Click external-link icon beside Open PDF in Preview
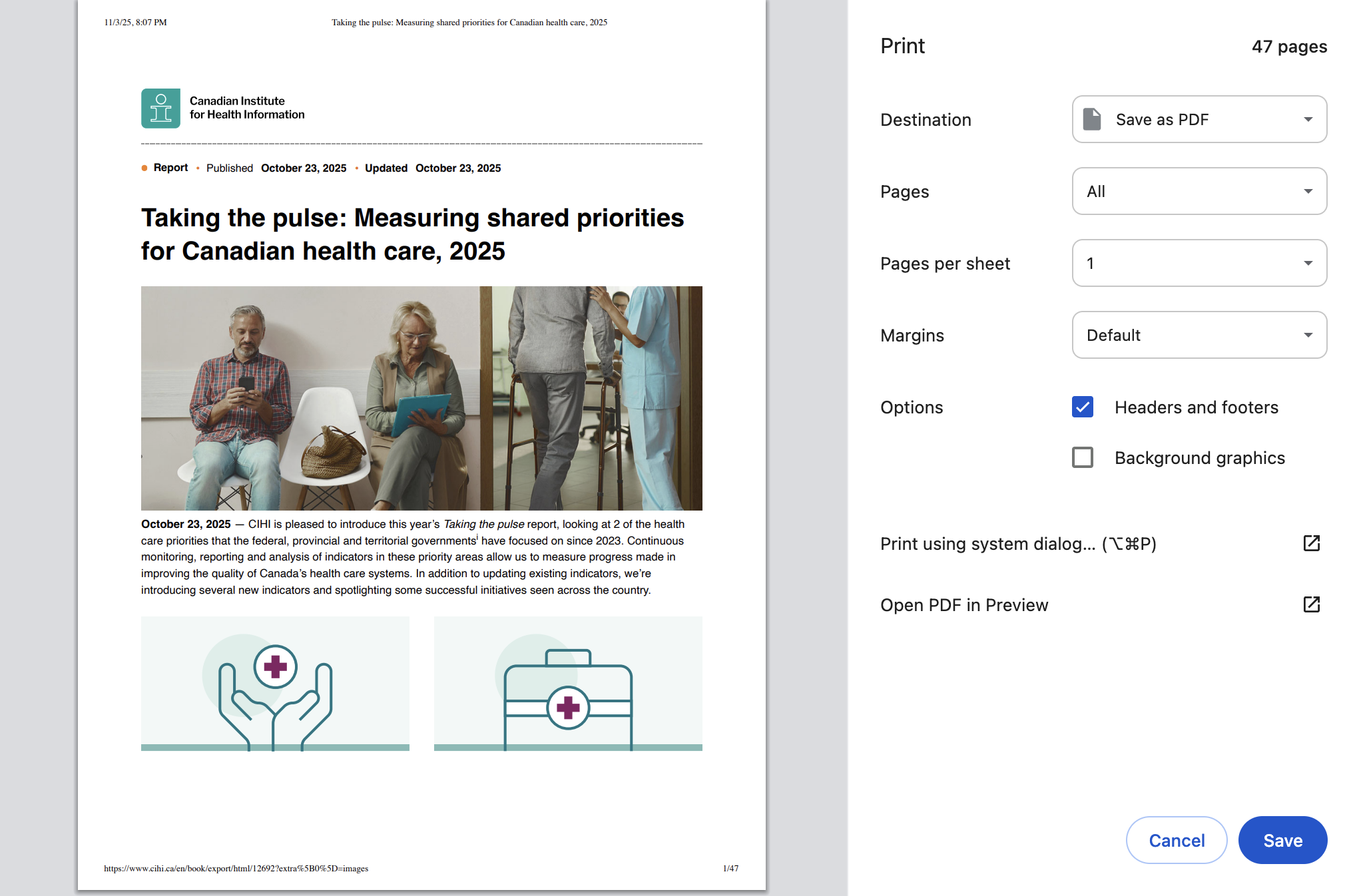This screenshot has width=1357, height=896. (1311, 604)
